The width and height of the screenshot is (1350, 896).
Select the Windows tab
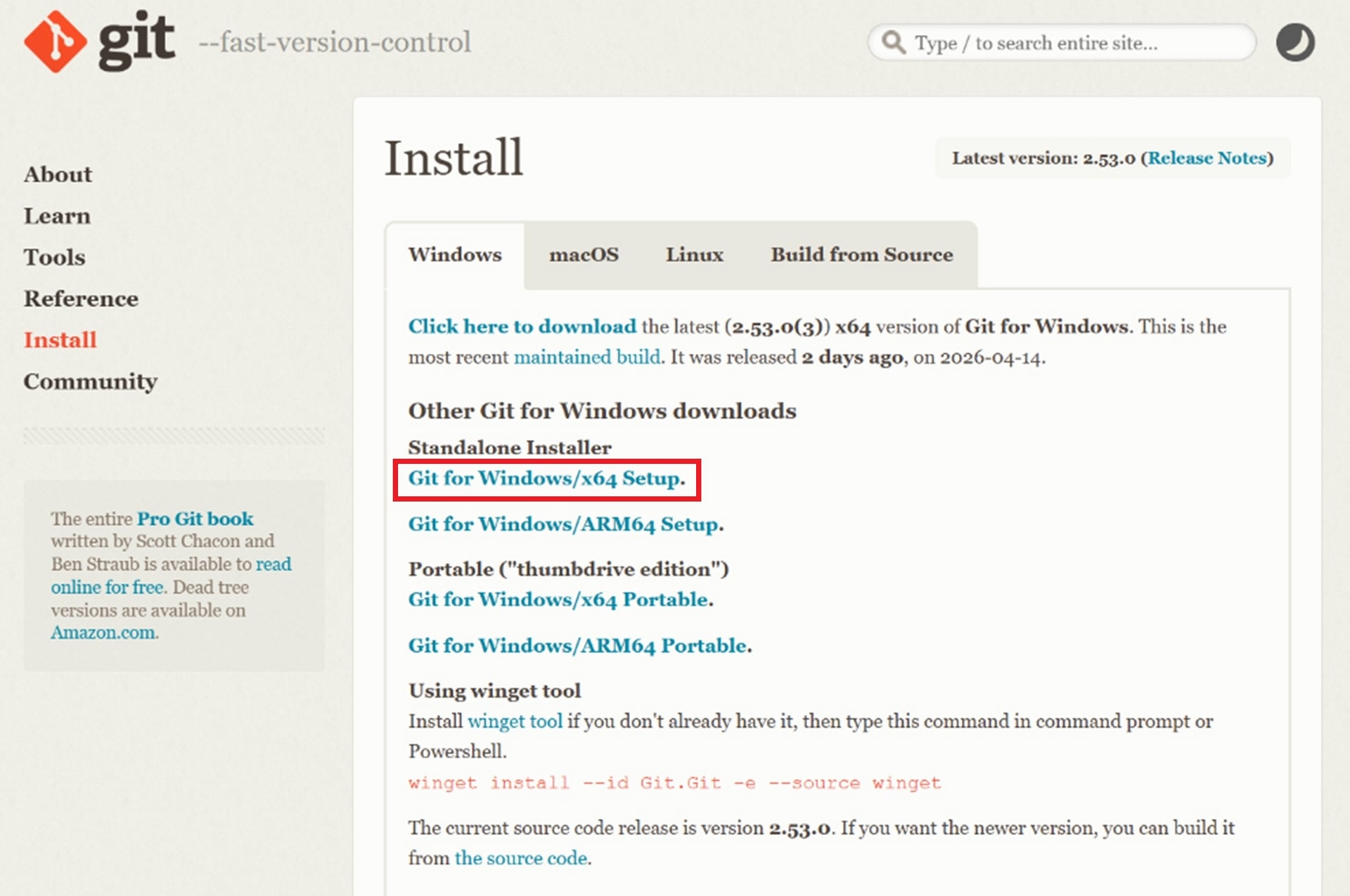click(455, 254)
